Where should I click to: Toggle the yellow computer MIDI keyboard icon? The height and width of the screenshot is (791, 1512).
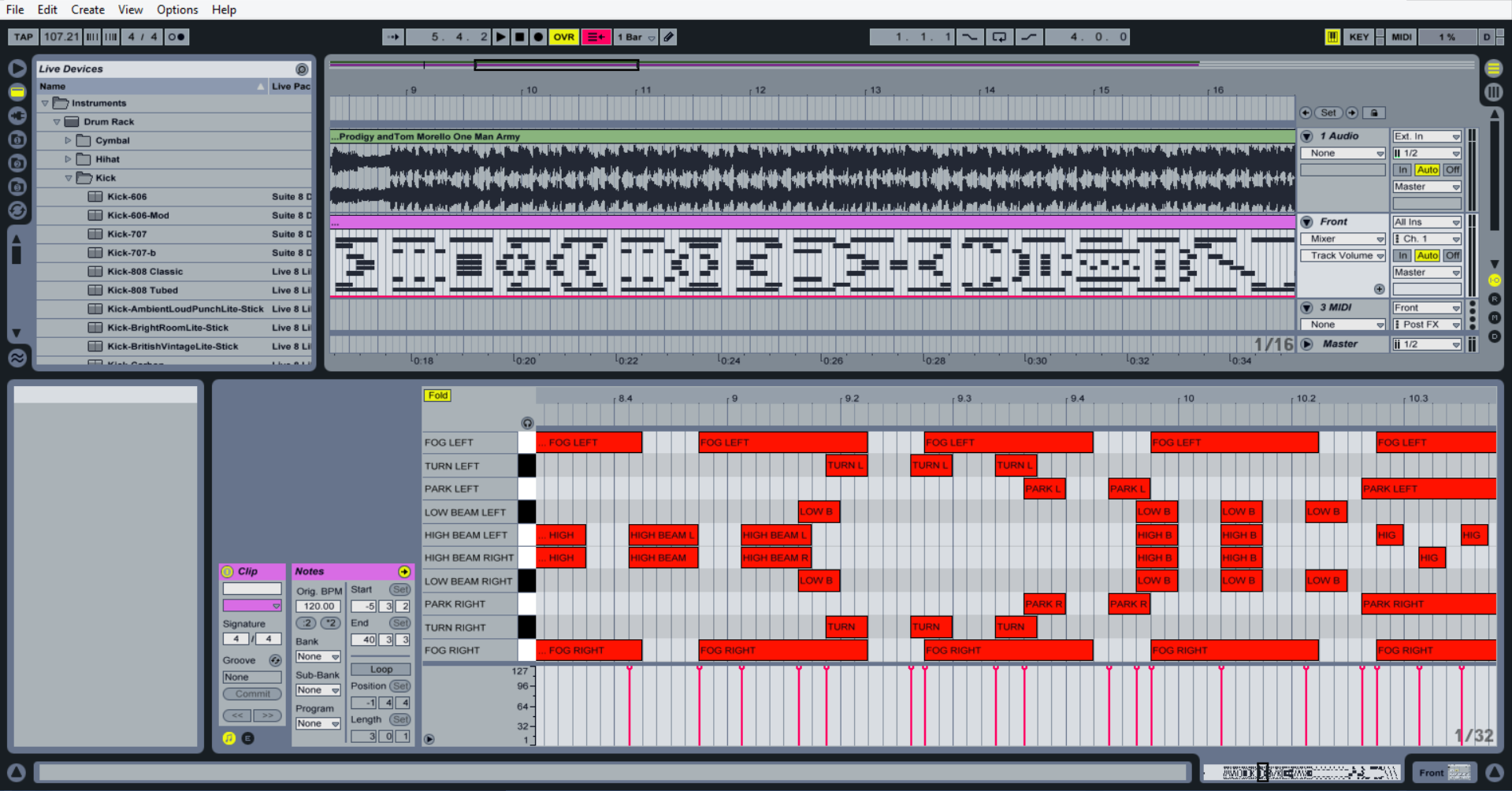[x=1332, y=37]
